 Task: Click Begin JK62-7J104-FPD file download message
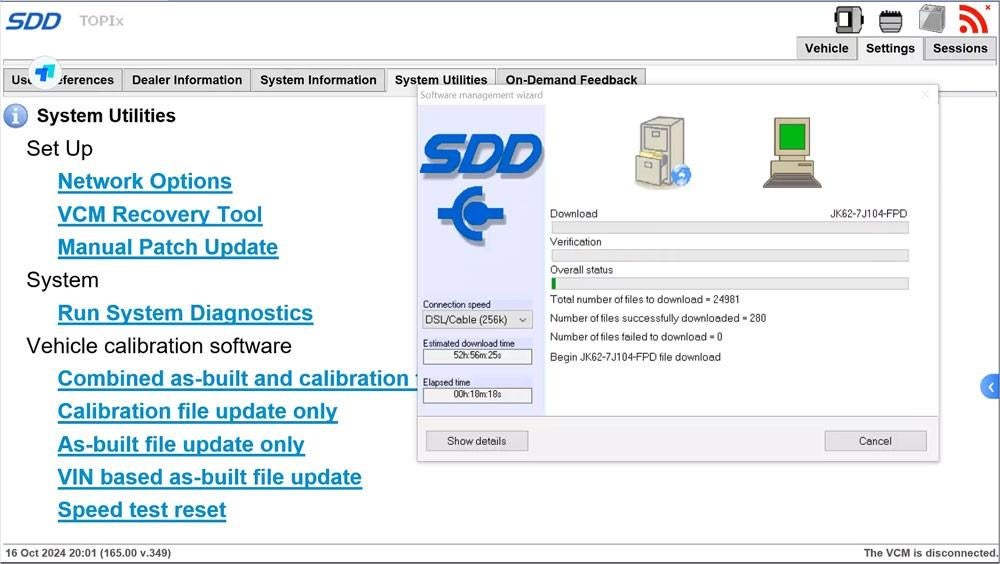635,357
